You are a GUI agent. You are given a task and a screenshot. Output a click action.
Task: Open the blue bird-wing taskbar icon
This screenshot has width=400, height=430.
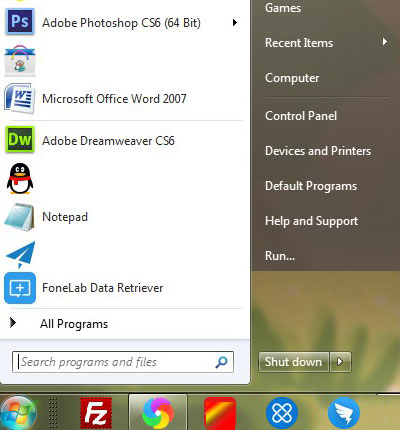[344, 413]
